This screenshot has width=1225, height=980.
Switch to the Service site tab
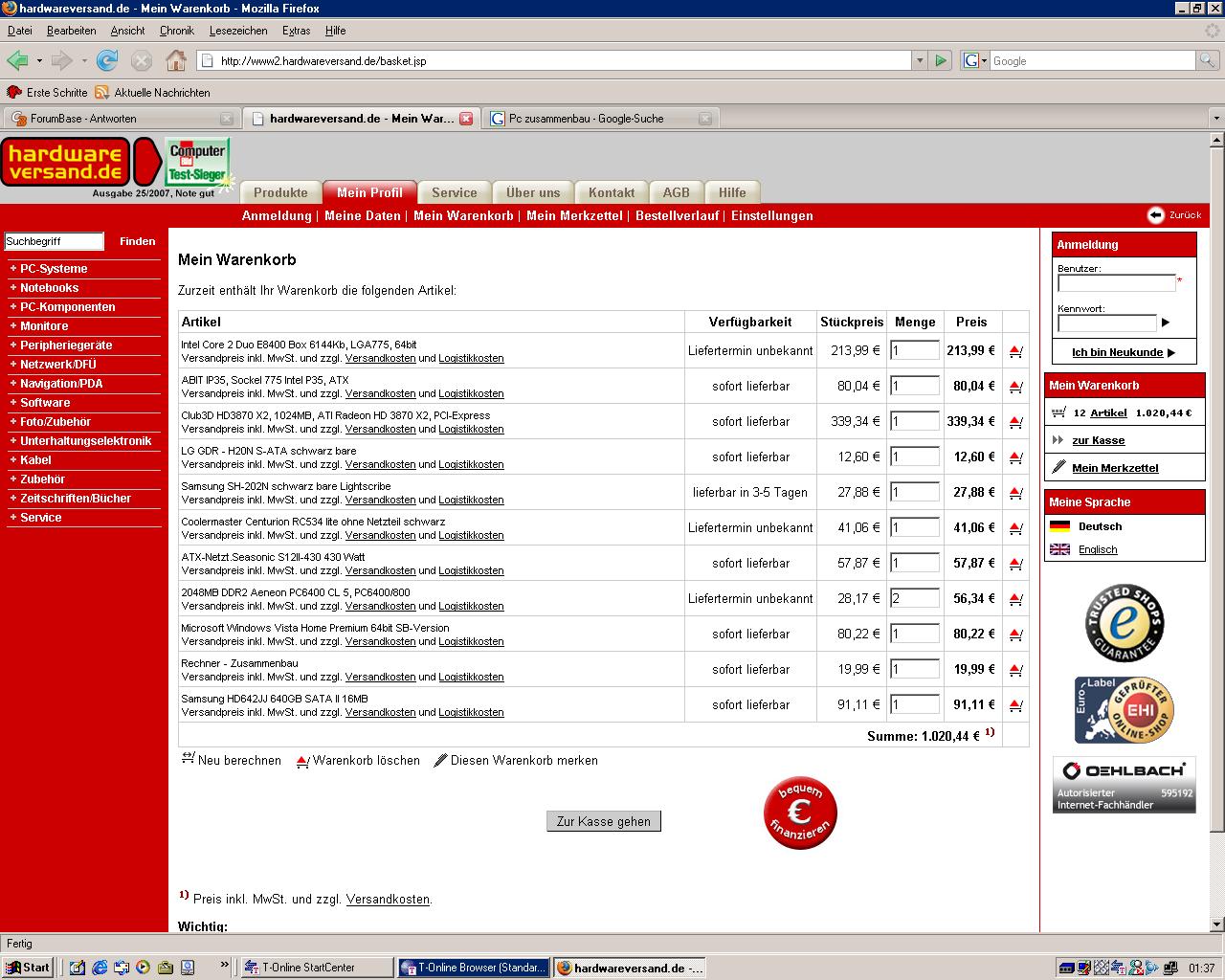point(455,192)
